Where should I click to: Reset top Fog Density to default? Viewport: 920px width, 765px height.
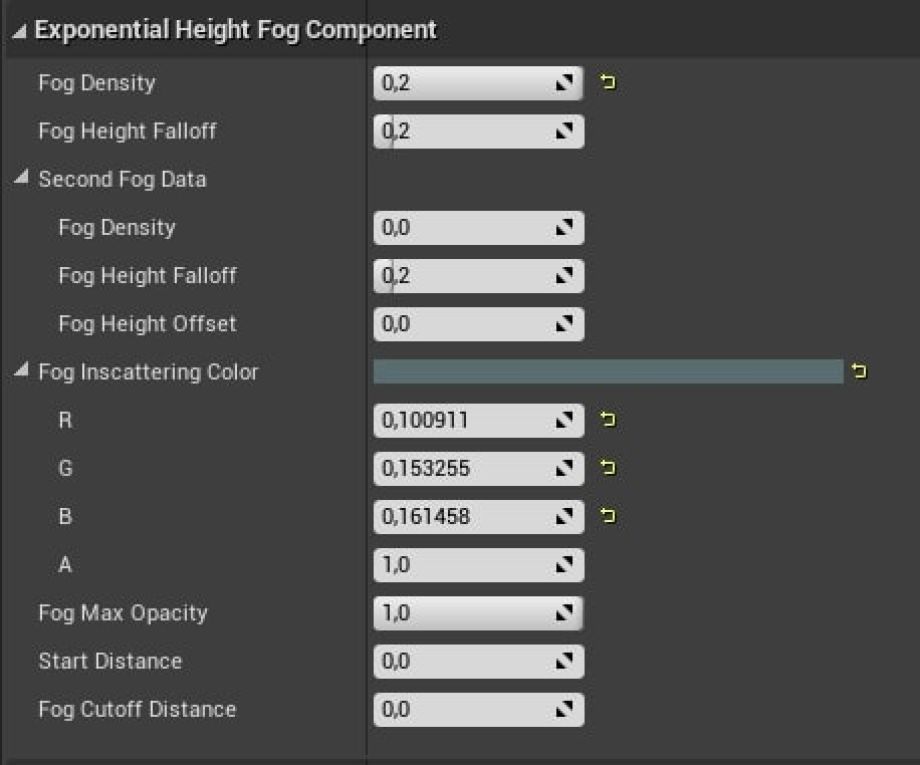click(x=607, y=83)
